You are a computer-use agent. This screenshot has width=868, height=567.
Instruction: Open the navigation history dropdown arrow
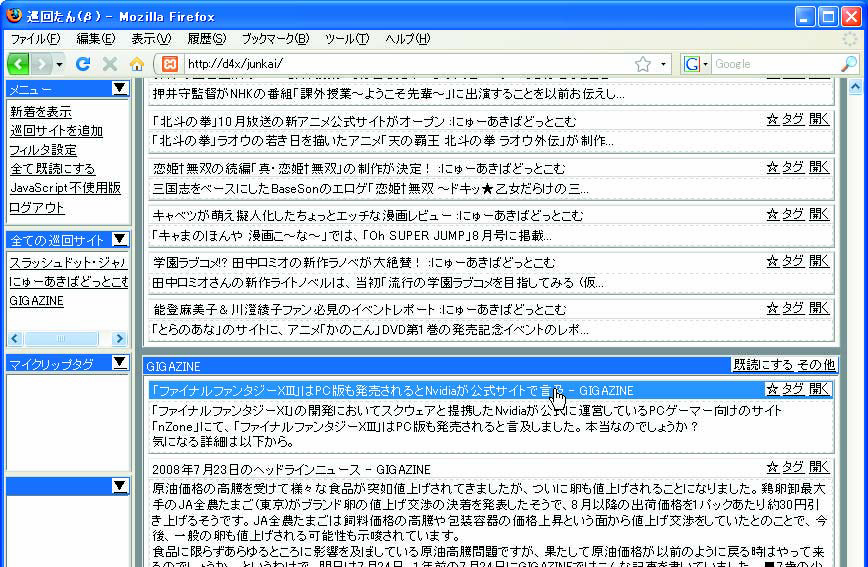[60, 65]
